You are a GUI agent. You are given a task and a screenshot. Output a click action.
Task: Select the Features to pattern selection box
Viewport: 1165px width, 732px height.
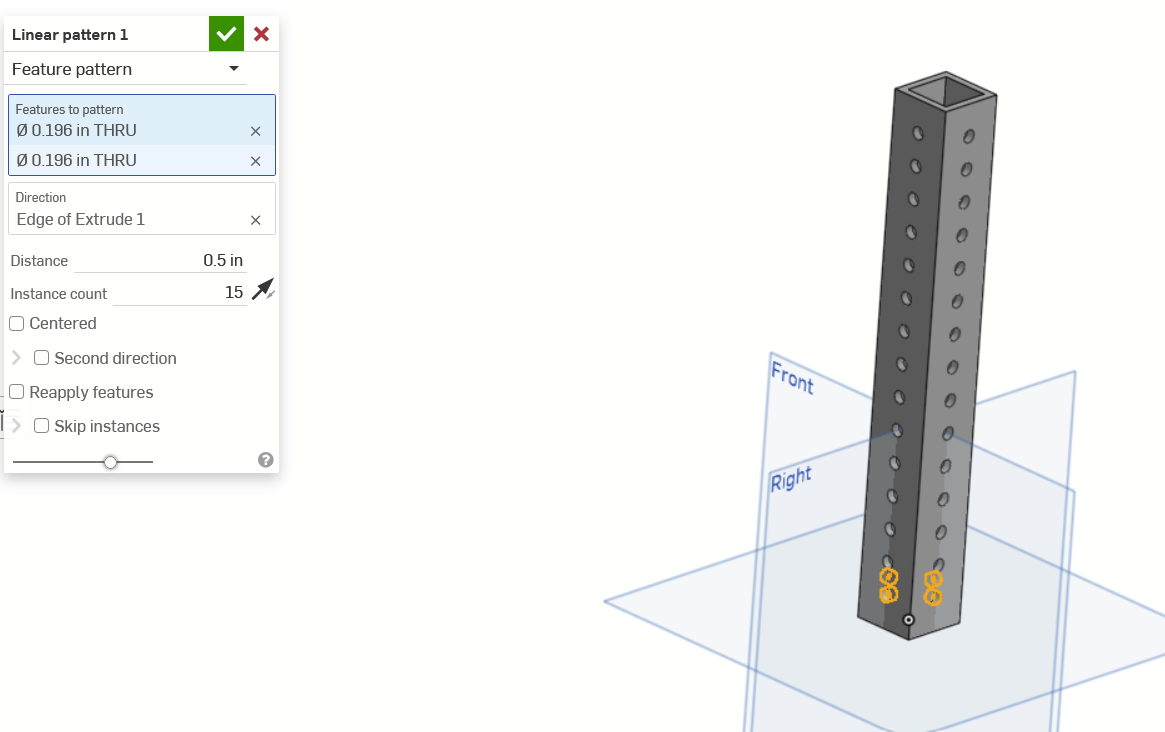[142, 135]
